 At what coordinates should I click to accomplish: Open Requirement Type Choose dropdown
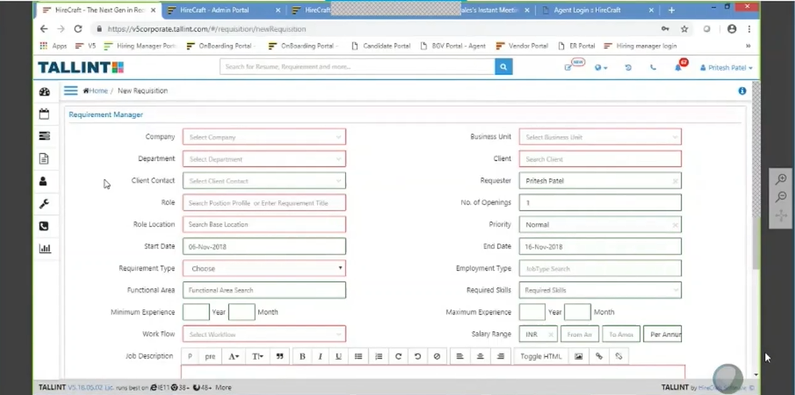click(264, 268)
